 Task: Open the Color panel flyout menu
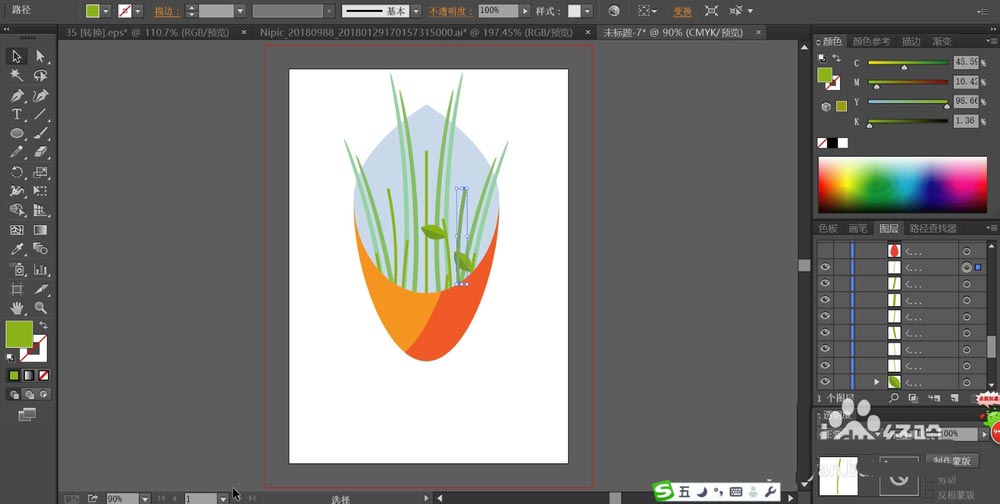[991, 41]
